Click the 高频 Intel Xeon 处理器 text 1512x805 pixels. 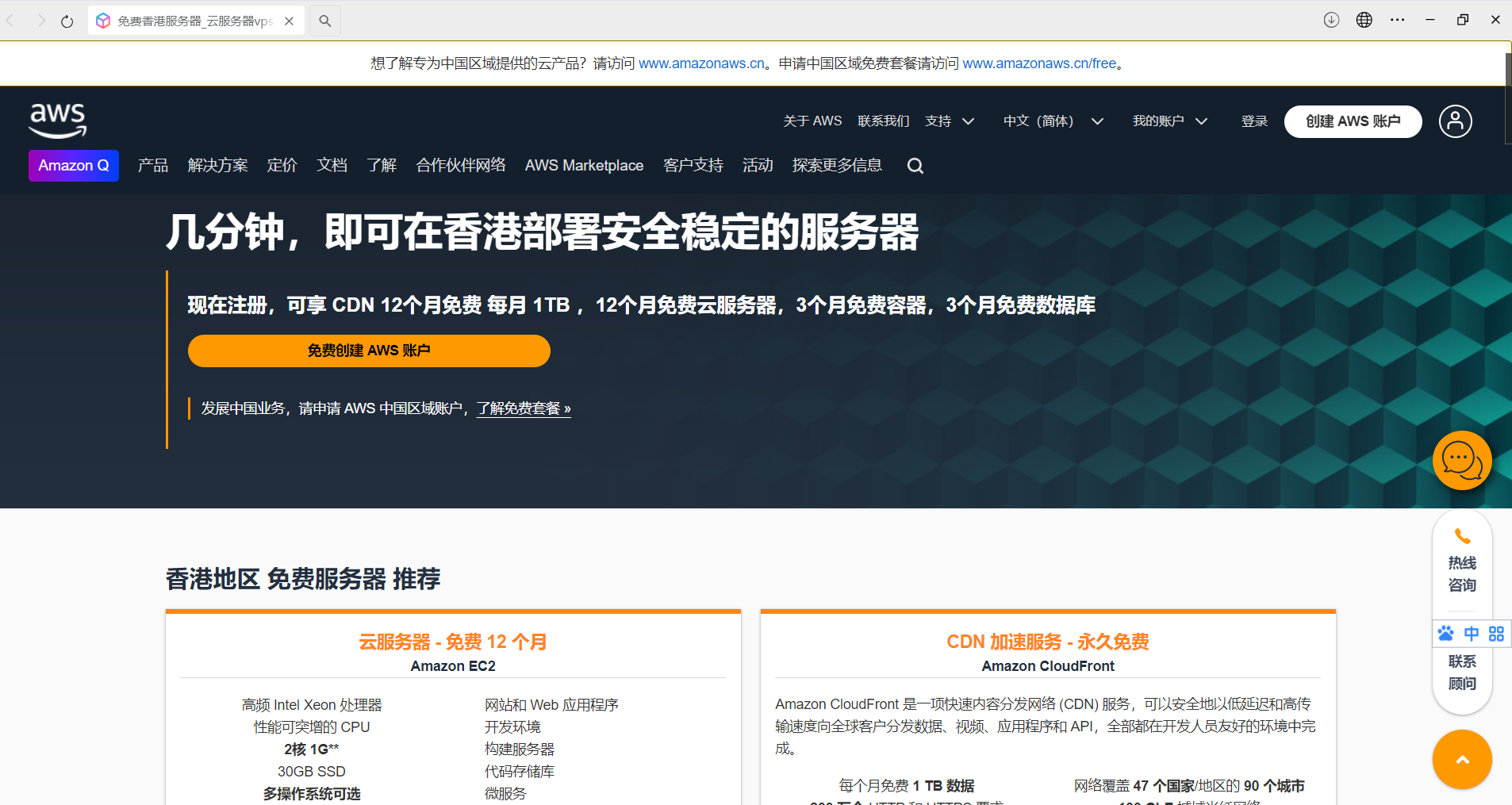[312, 705]
